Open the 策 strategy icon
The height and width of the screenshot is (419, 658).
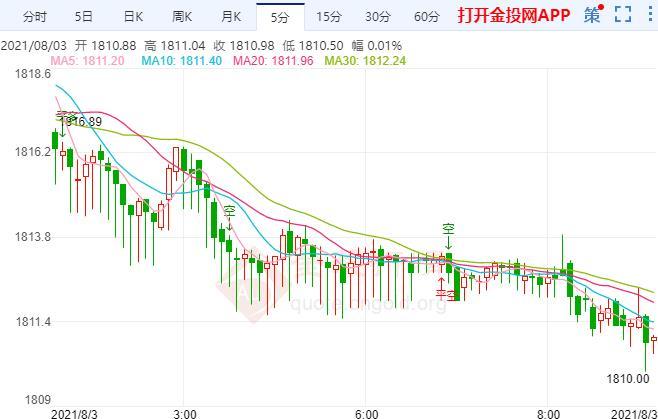(593, 15)
